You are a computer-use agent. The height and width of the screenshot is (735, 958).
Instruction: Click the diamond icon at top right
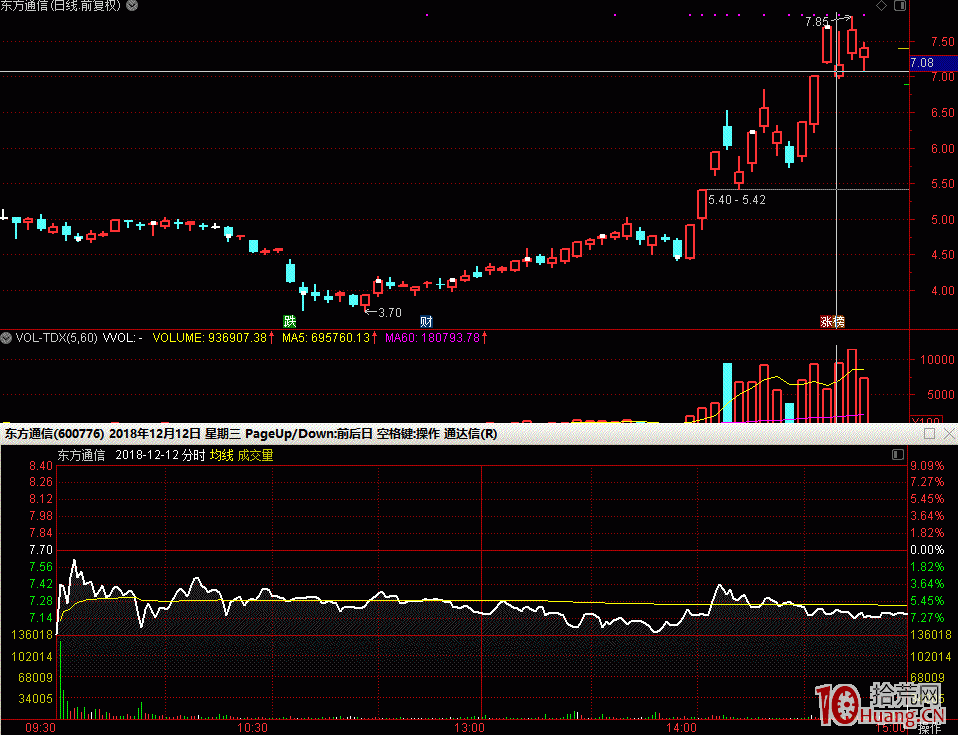pyautogui.click(x=881, y=6)
